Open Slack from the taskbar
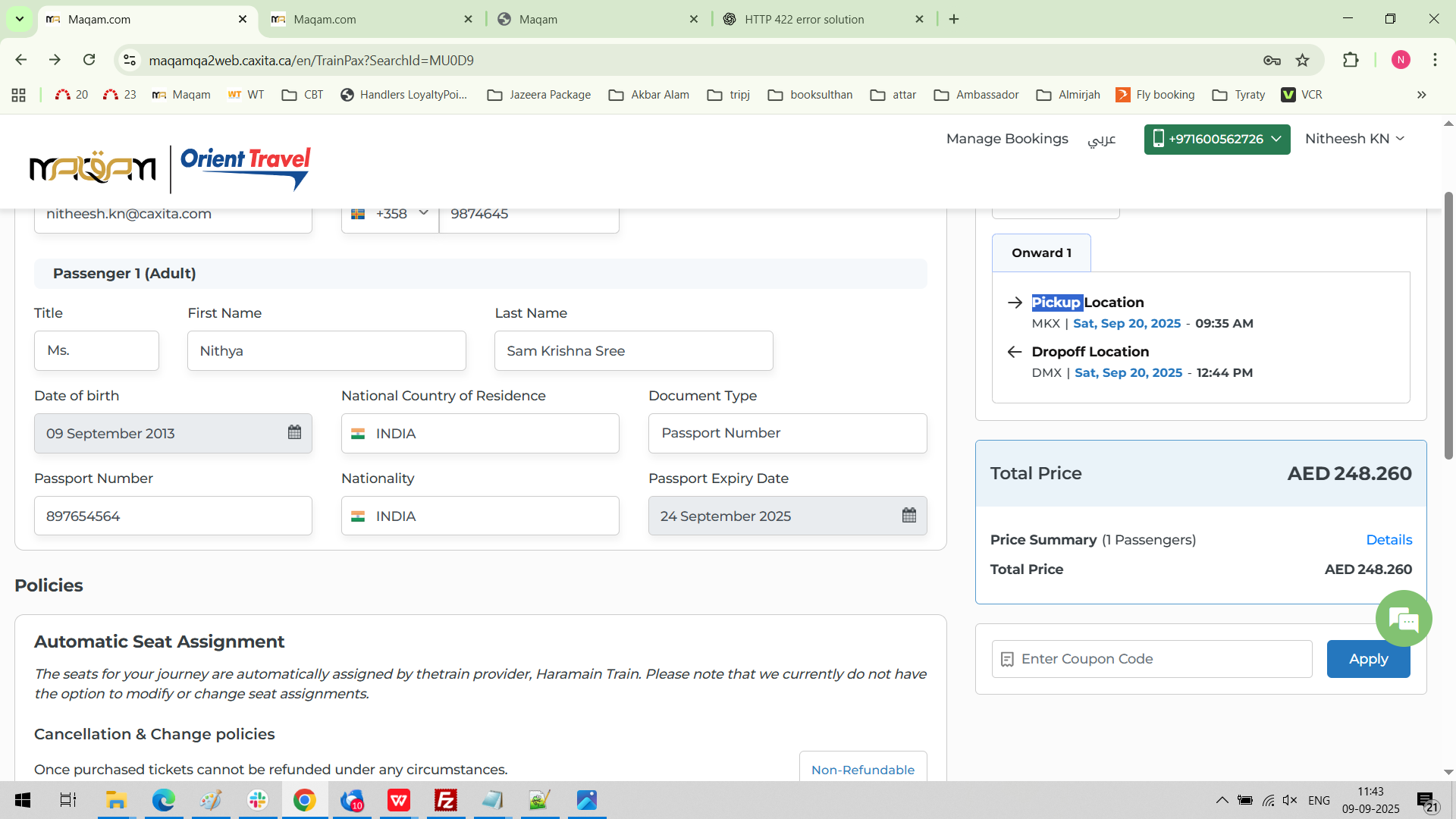Viewport: 1456px width, 819px height. [x=258, y=800]
